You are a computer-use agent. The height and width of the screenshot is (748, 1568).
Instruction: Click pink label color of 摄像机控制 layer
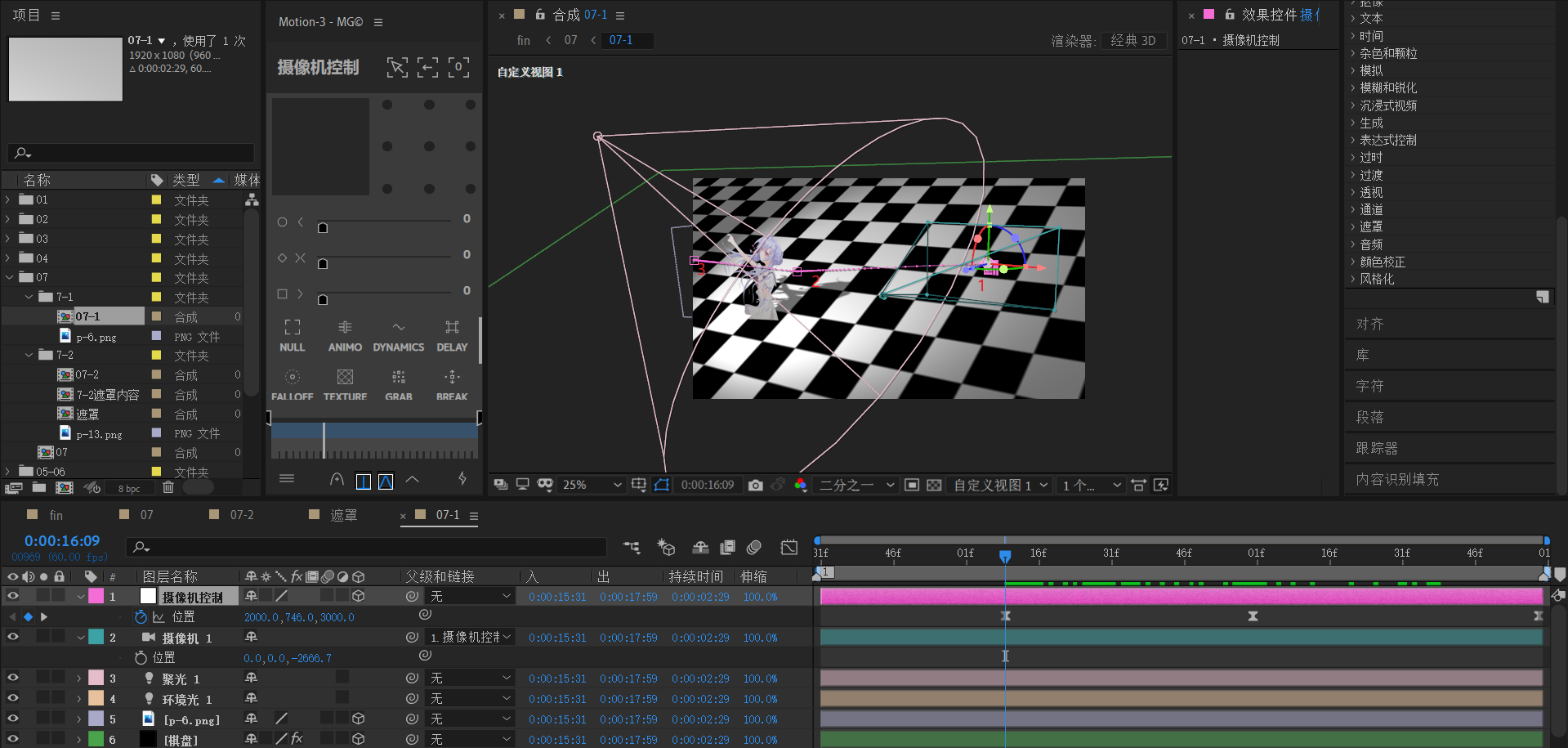click(96, 596)
